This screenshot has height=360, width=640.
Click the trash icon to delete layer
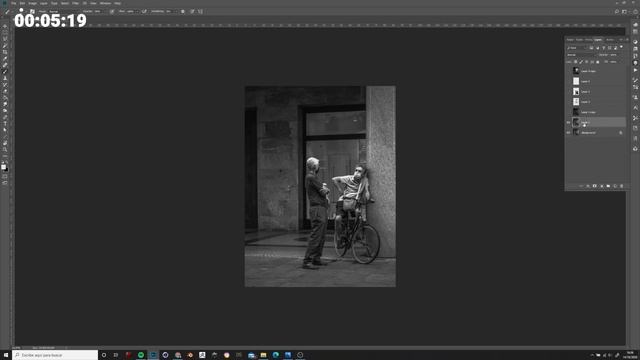[622, 186]
